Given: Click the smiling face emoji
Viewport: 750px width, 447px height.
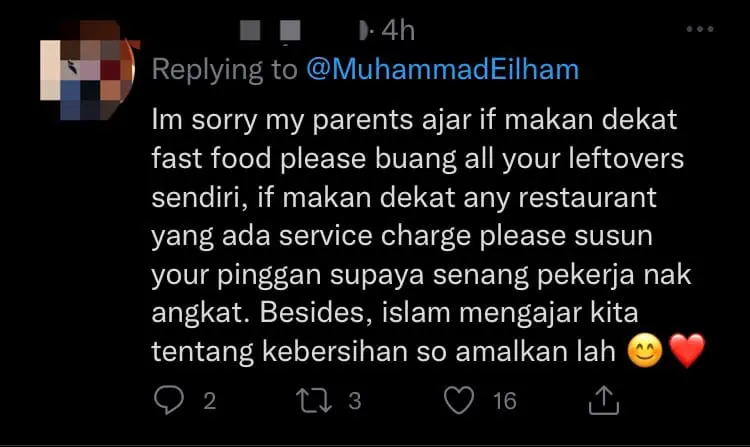Looking at the screenshot, I should coord(645,350).
